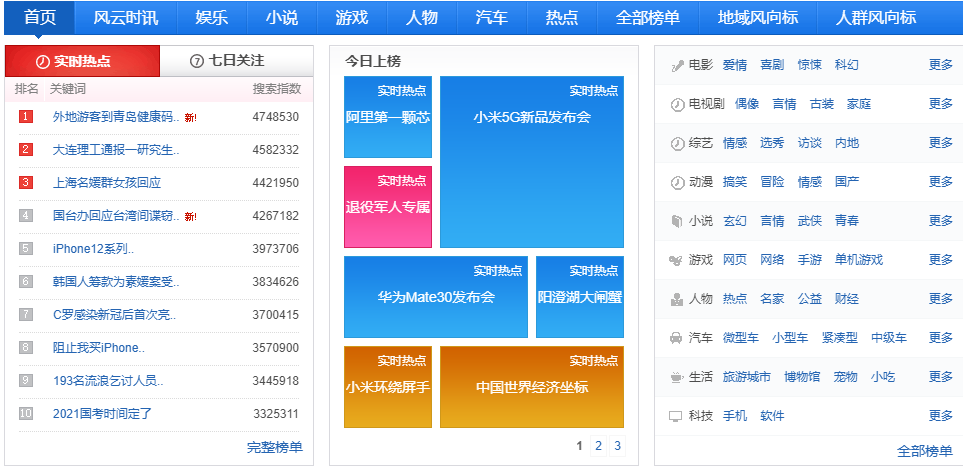
Task: Click the cup icon beside 生活
Action: click(676, 377)
